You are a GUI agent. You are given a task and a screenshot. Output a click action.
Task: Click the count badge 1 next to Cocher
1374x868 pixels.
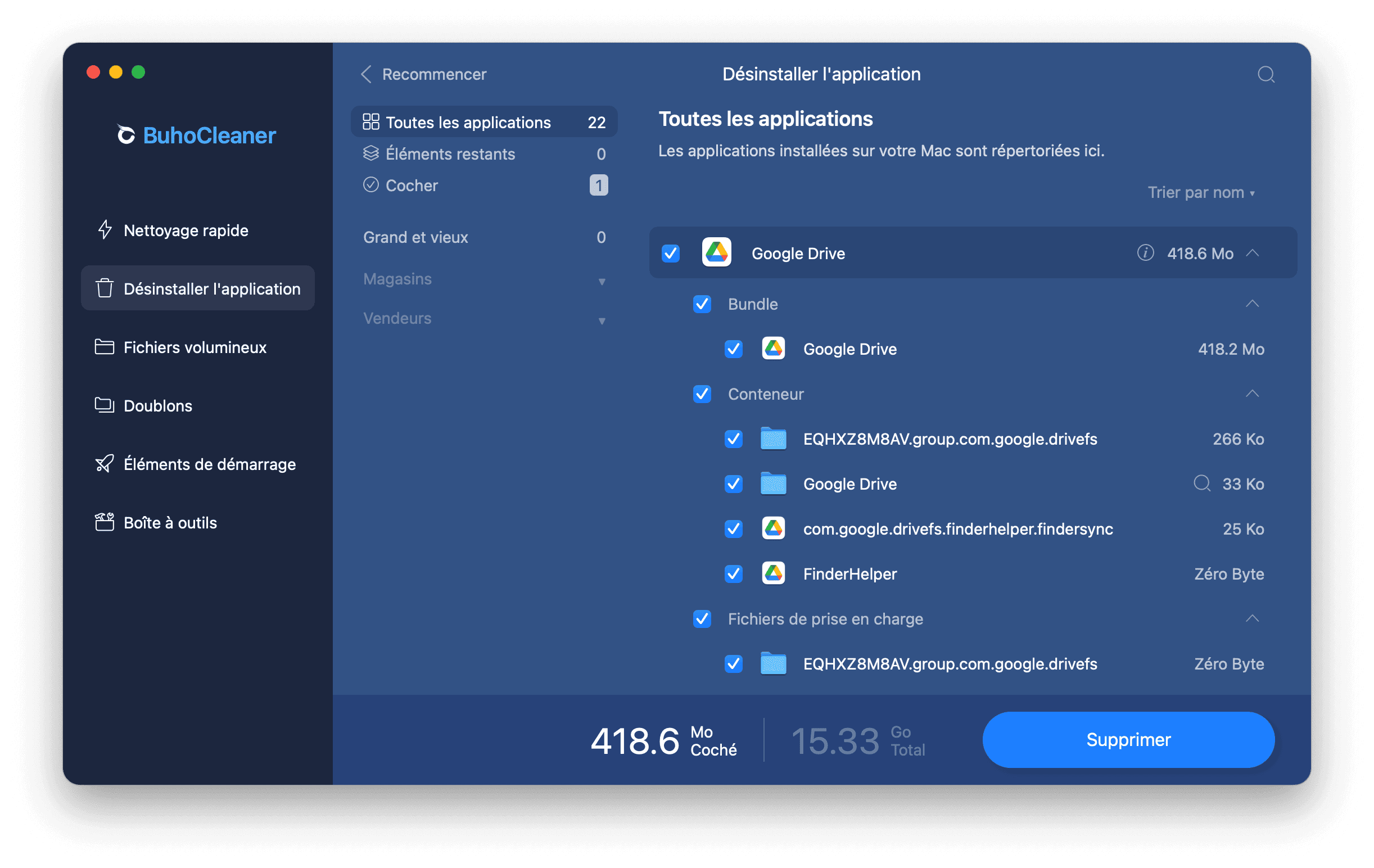tap(599, 185)
